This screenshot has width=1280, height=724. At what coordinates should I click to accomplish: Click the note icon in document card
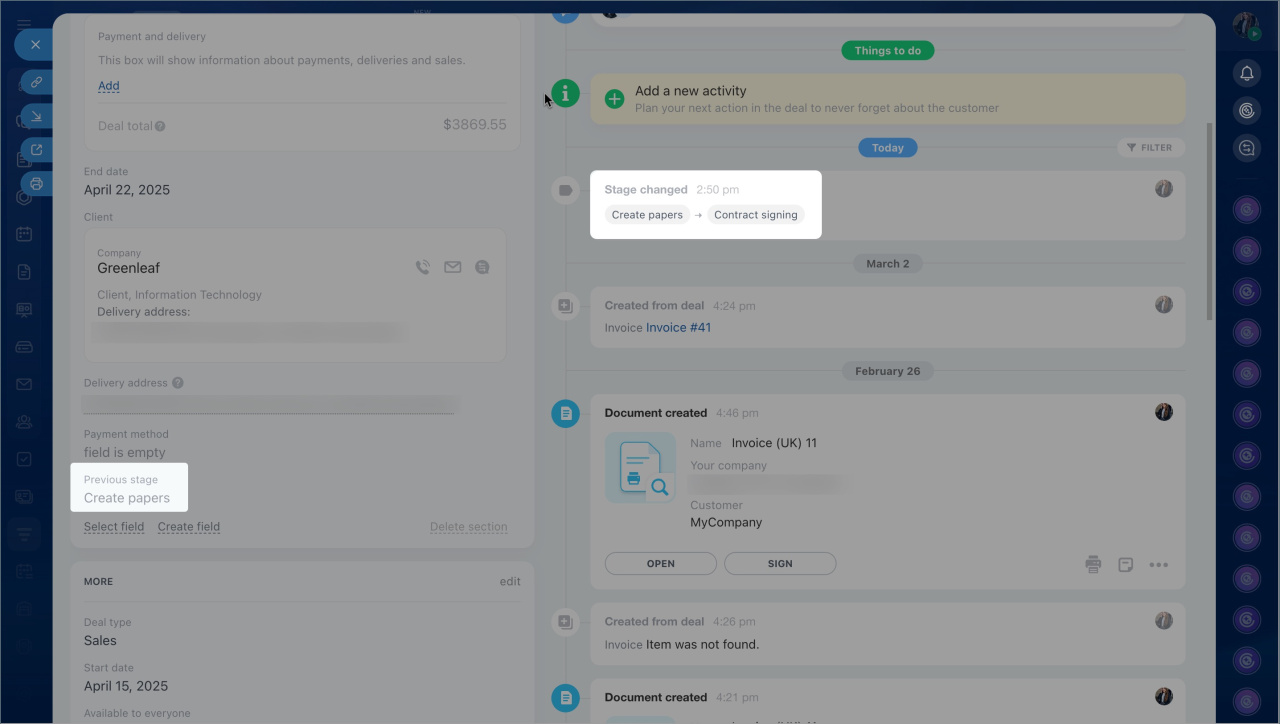pyautogui.click(x=1126, y=565)
